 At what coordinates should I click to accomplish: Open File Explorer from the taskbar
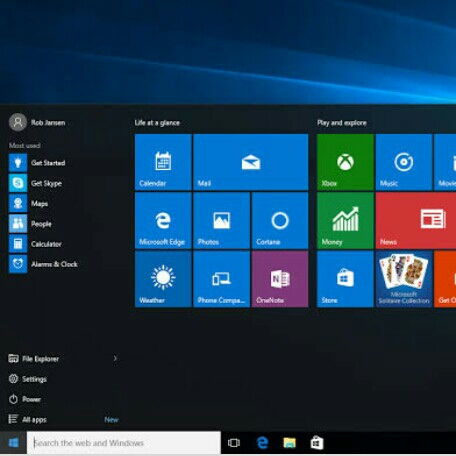289,443
